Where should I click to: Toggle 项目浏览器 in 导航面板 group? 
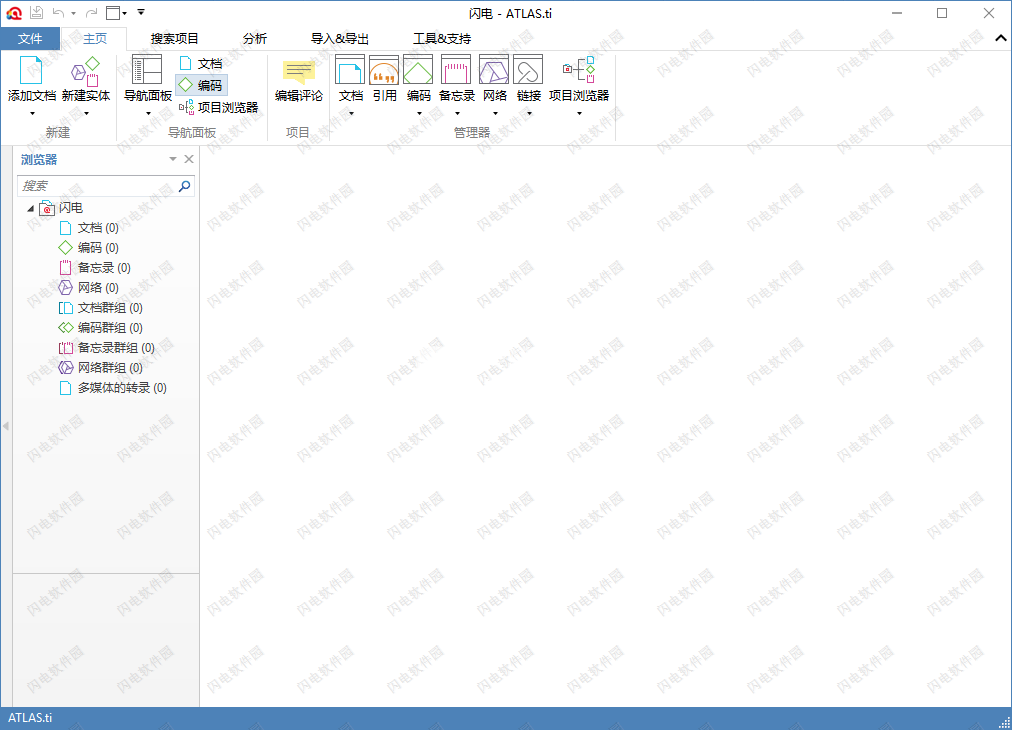click(x=219, y=107)
